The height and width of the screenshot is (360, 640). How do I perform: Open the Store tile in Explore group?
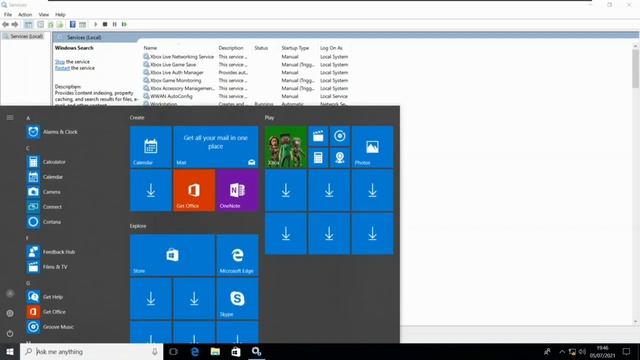(172, 255)
